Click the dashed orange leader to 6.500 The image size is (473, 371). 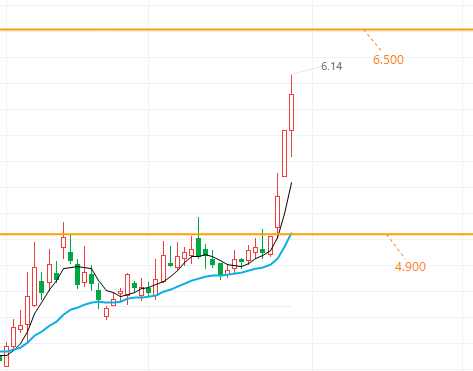tap(373, 40)
